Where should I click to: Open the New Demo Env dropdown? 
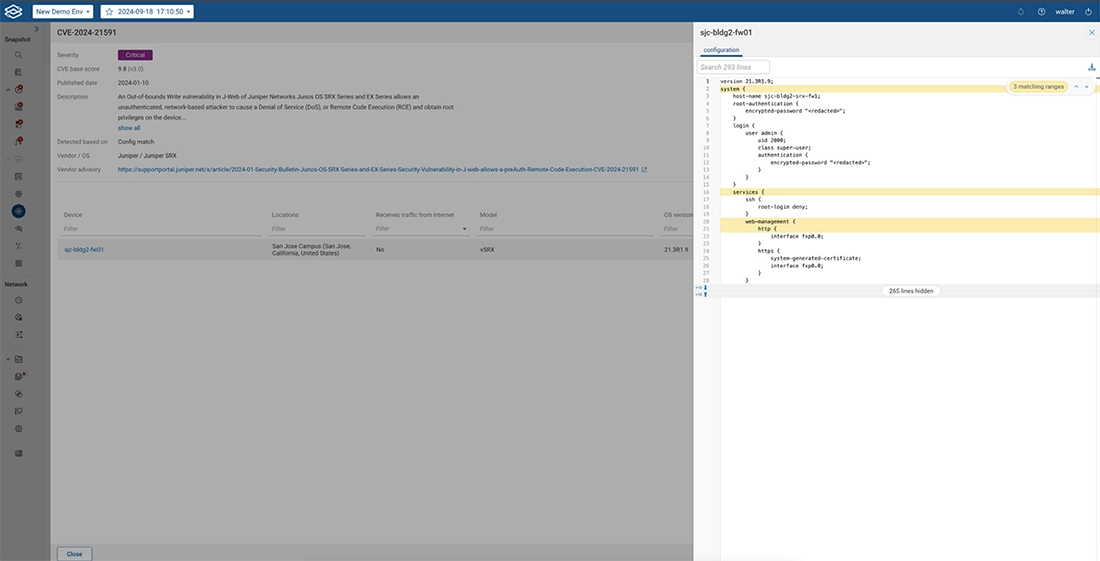pos(63,12)
